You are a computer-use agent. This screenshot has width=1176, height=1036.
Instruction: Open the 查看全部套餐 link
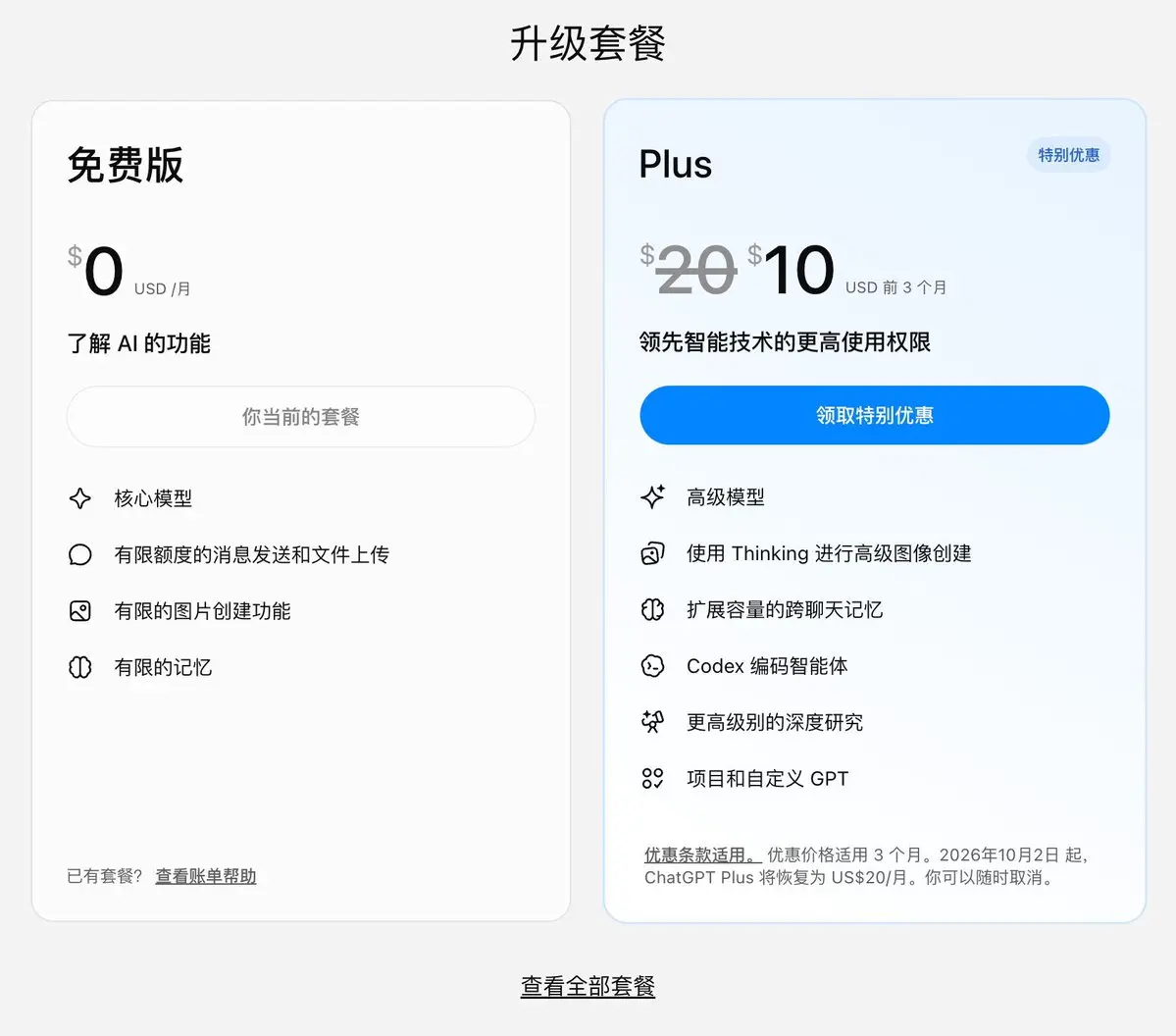(588, 986)
